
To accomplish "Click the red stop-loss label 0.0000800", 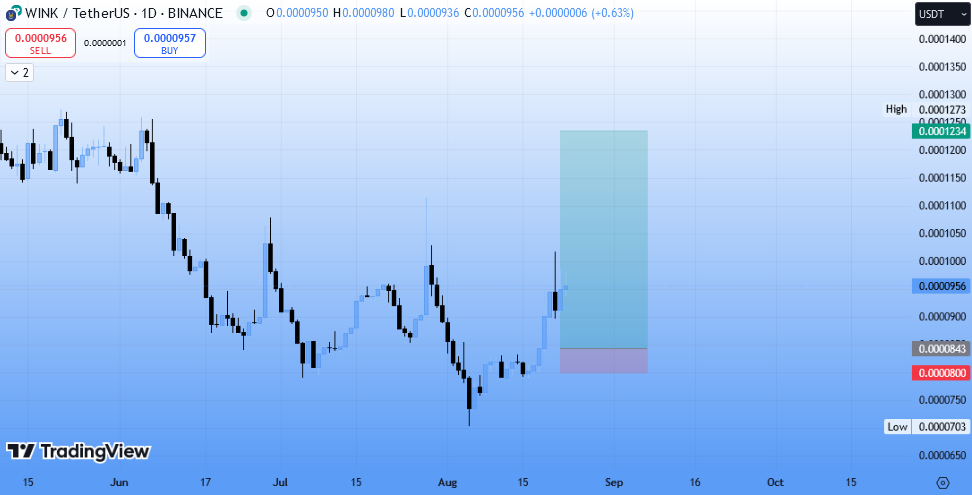I will 941,373.
